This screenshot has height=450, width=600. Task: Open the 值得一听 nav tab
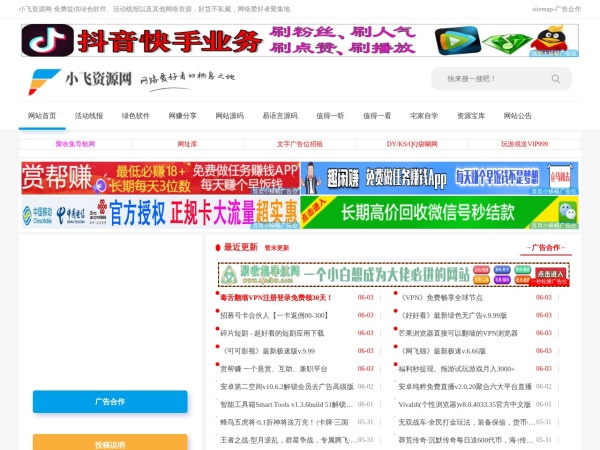coord(330,116)
